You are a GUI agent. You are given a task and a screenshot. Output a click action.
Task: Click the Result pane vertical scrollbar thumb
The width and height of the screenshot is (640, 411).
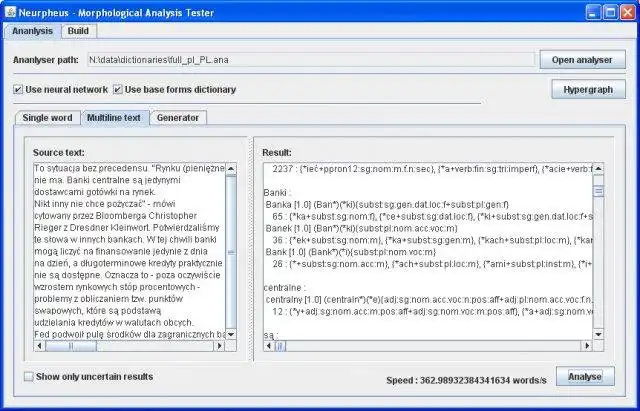point(598,191)
